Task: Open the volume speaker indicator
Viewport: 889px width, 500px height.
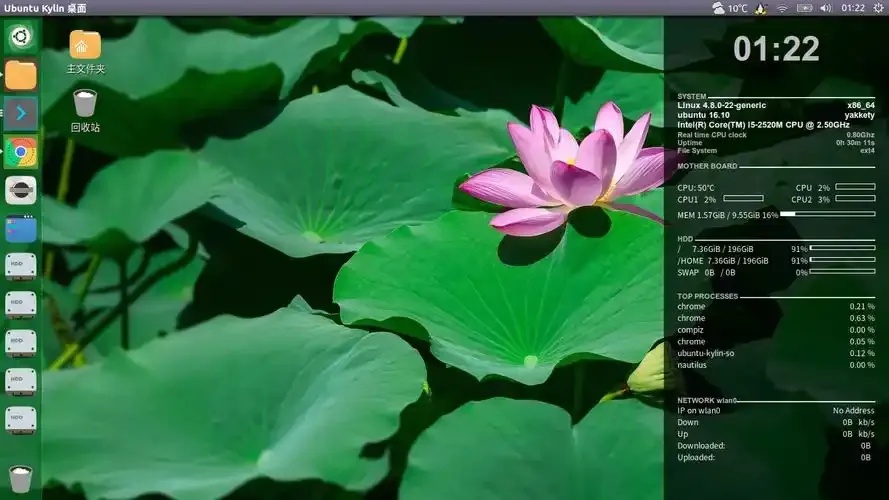Action: coord(826,8)
